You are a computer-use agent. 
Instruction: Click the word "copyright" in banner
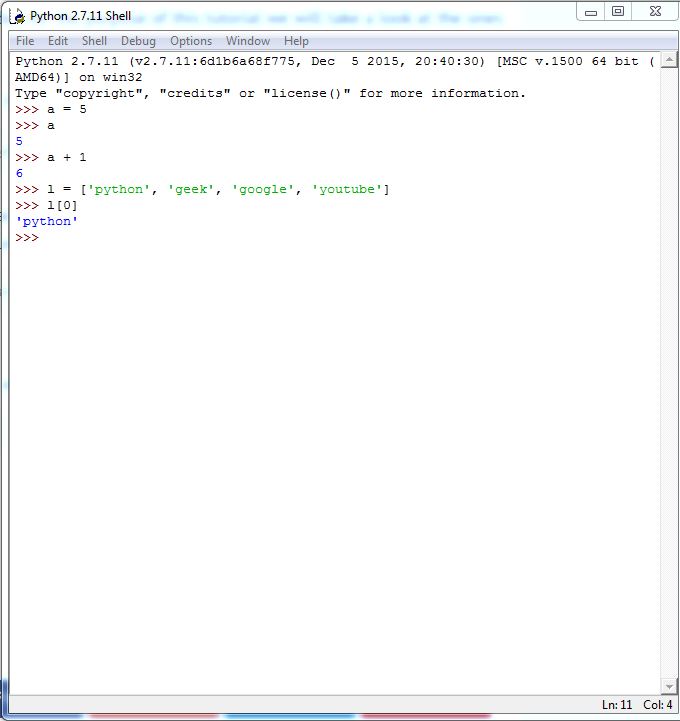tap(99, 93)
